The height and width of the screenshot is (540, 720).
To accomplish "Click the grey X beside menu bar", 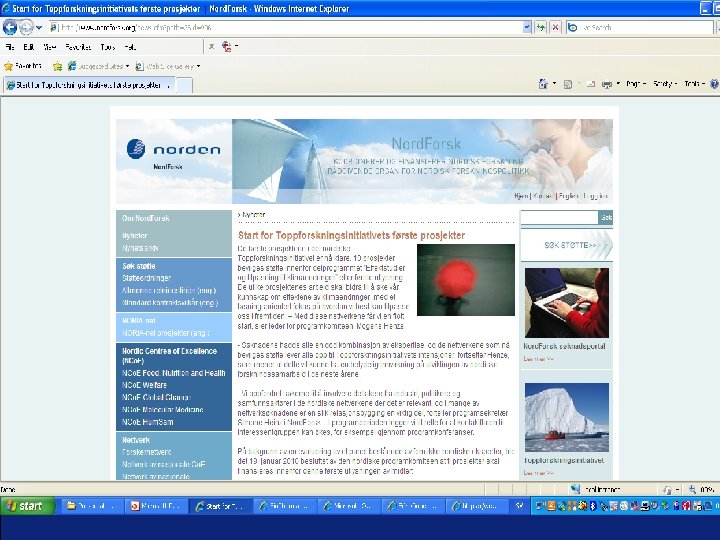I will (212, 46).
